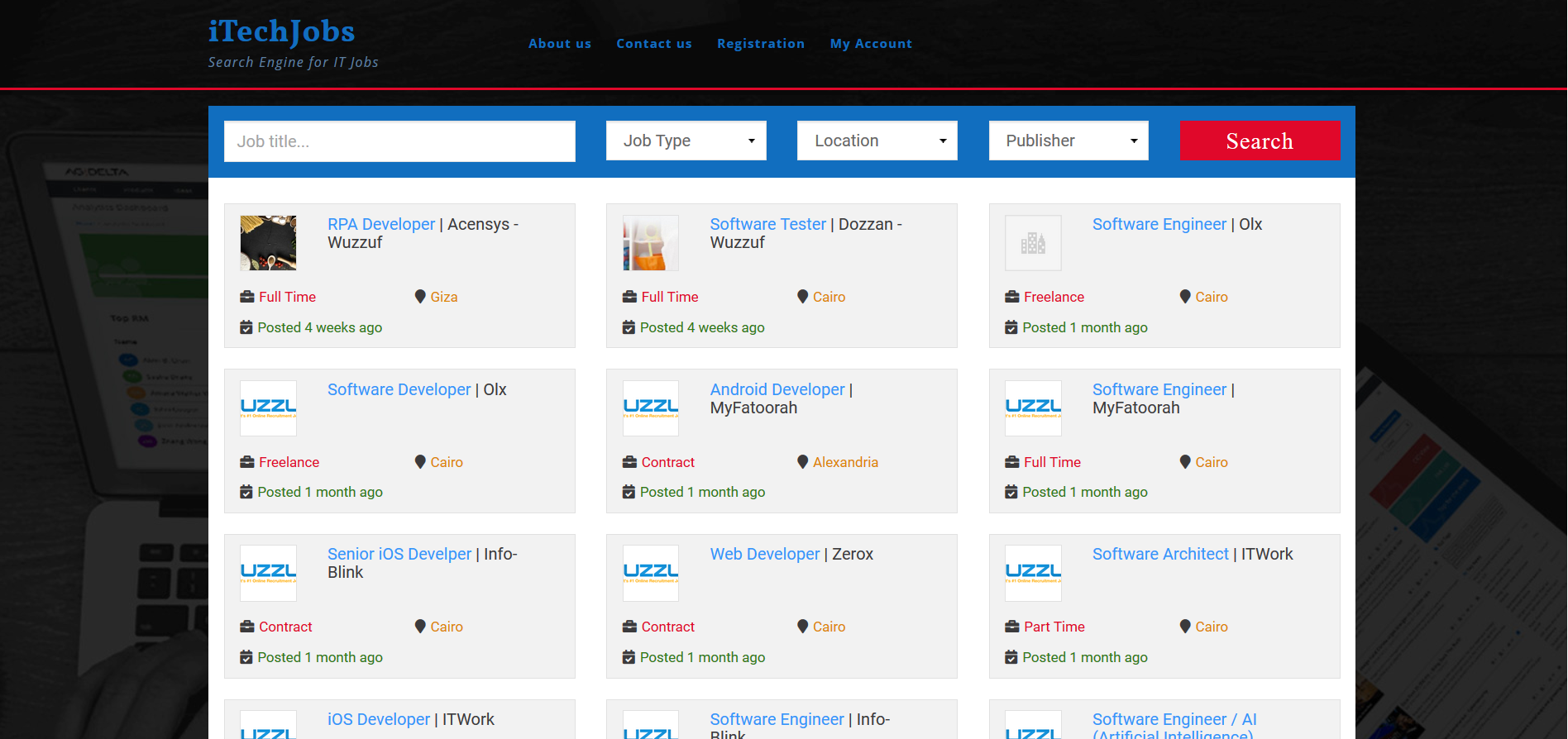Click calendar icon on Android Developer card

(x=629, y=492)
